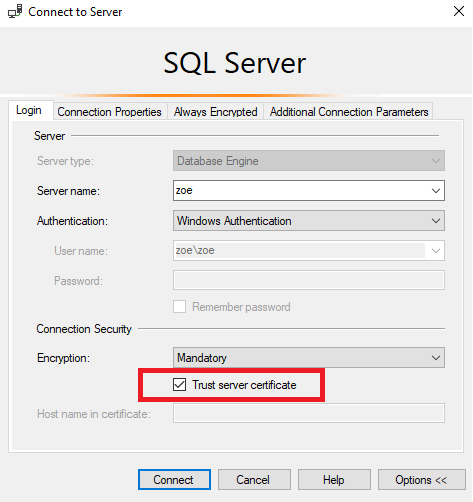Viewport: 473px width, 502px height.
Task: Toggle the Remember password checkbox
Action: 179,307
